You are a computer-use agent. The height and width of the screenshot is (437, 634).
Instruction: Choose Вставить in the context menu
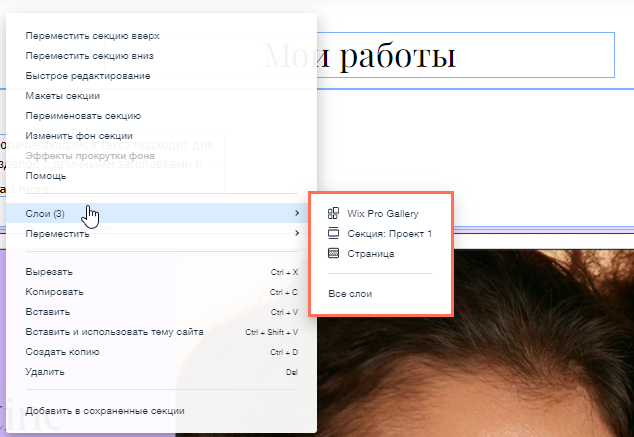[161, 312]
